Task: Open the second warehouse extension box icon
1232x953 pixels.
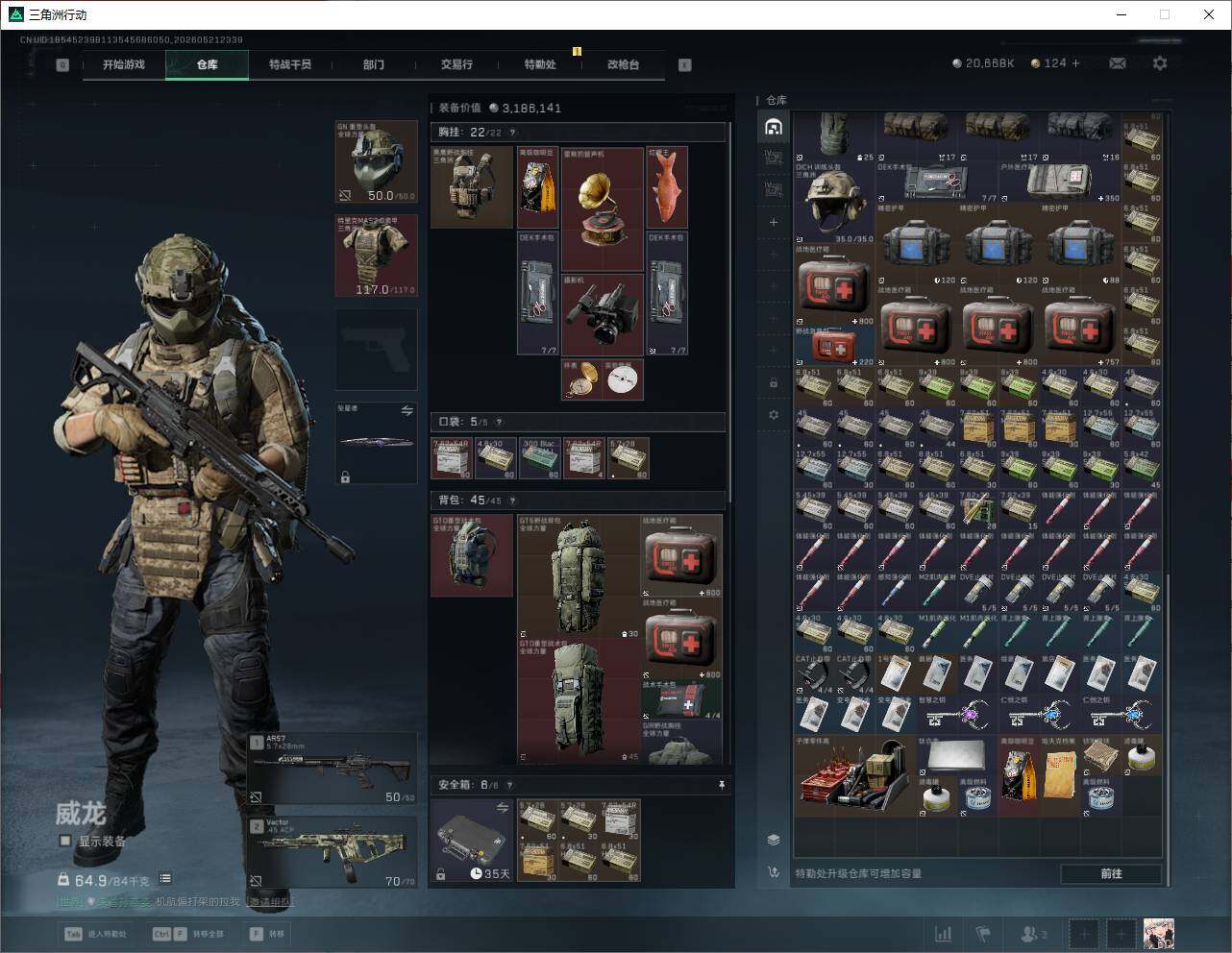Action: point(774,159)
